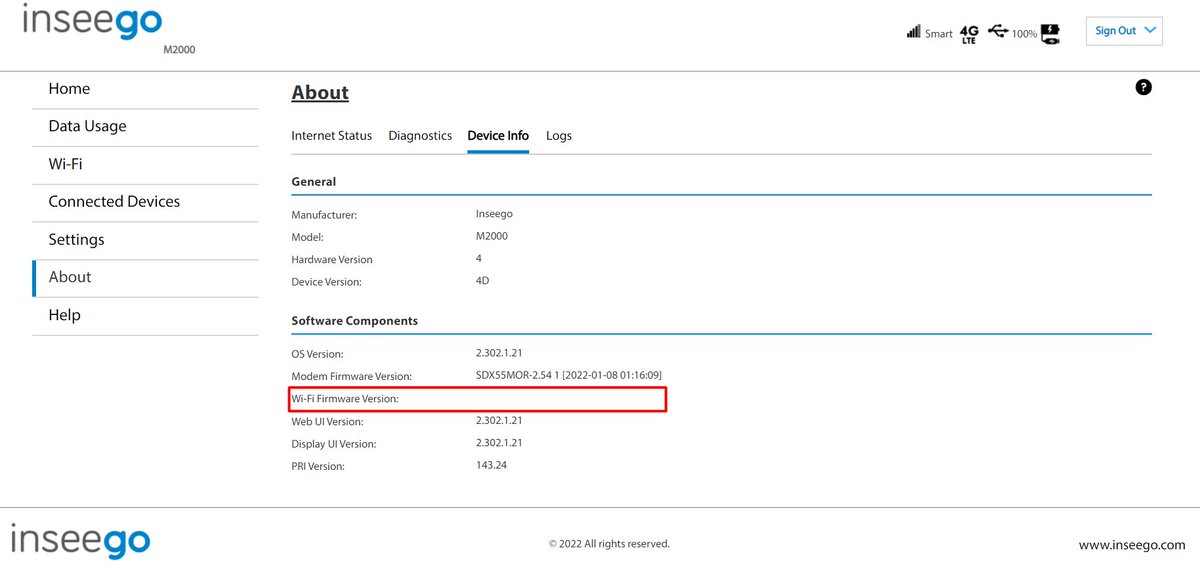Click Manufacturer value Inseego
Viewport: 1200px width, 565px height.
(494, 214)
